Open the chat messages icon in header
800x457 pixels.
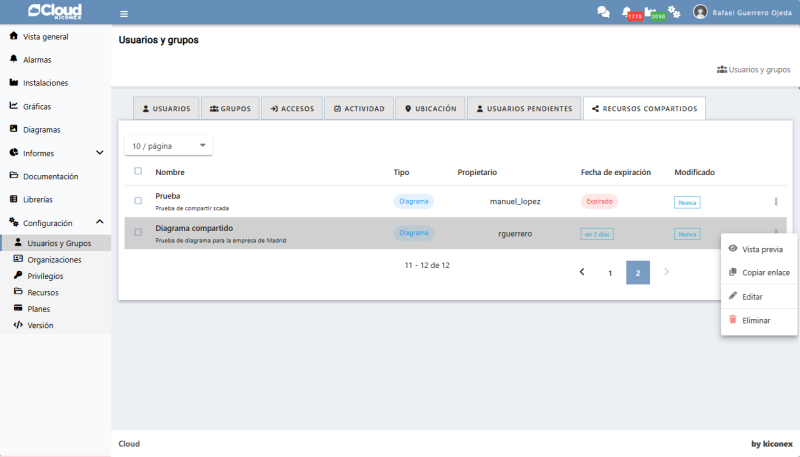click(x=603, y=12)
